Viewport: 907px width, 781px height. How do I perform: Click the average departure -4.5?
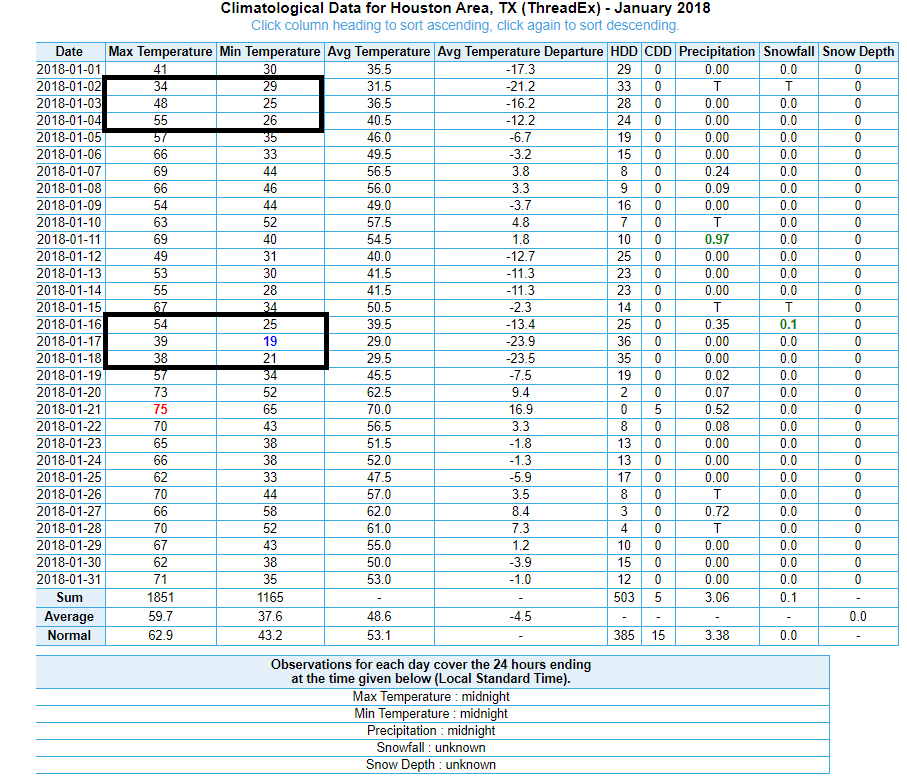tap(520, 617)
